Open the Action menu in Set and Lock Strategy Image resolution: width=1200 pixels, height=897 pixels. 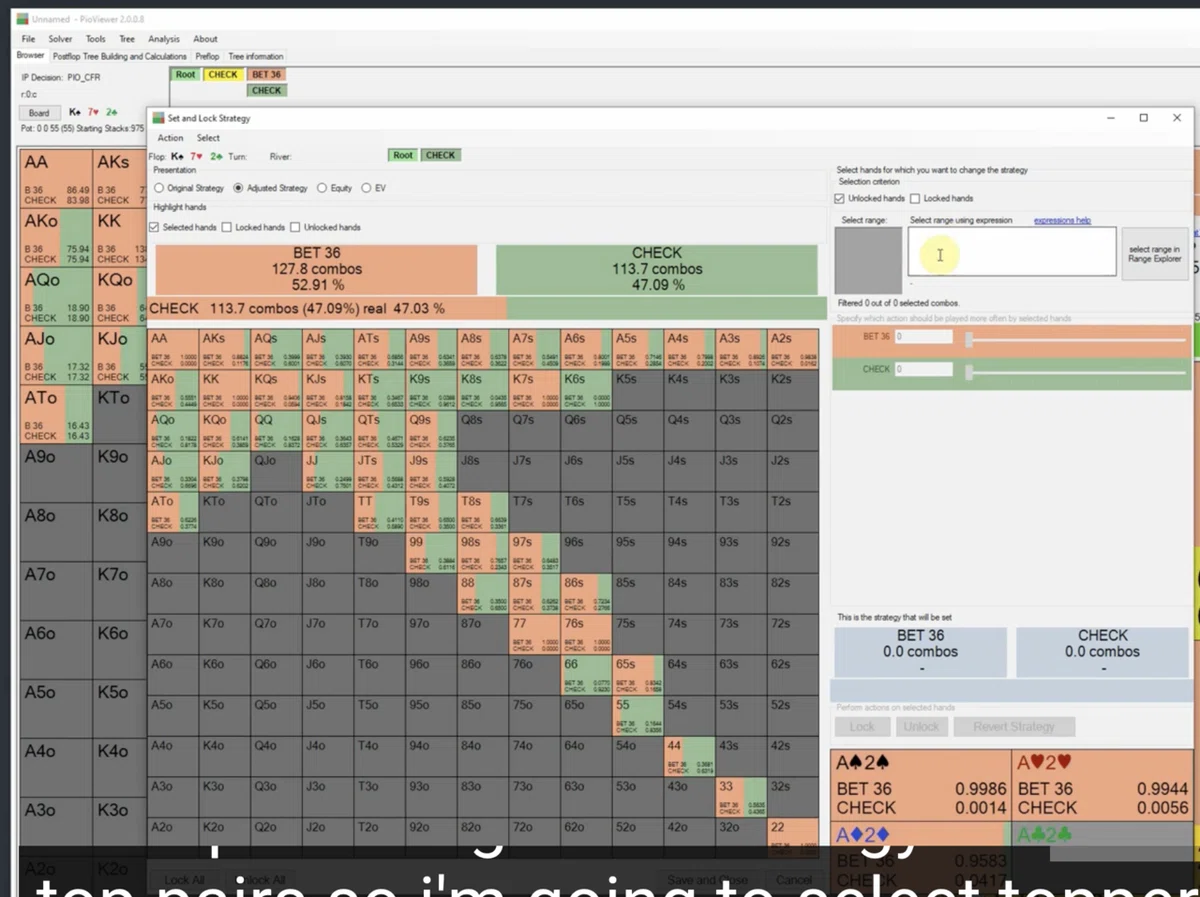(x=170, y=138)
